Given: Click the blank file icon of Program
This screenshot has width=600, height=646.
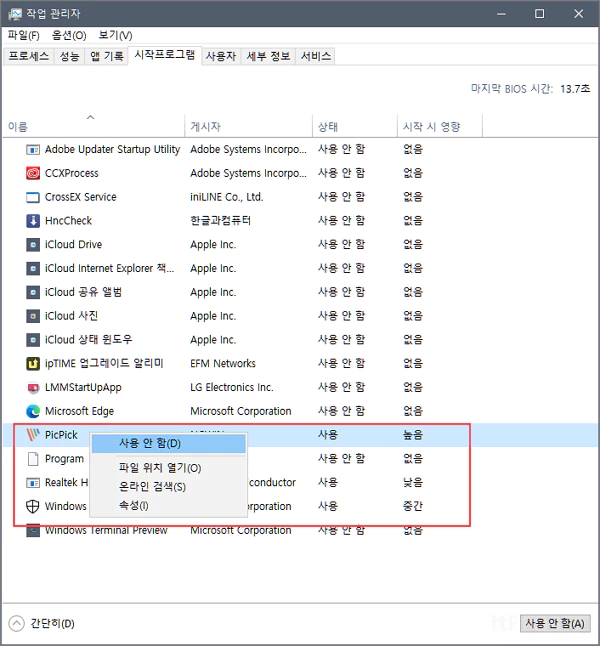Looking at the screenshot, I should pos(33,459).
